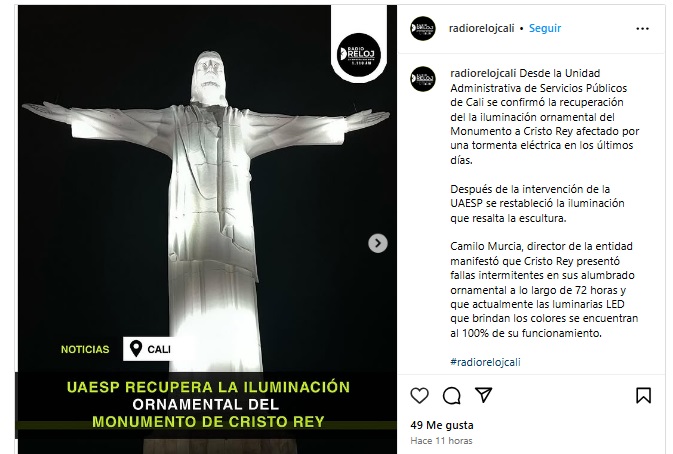This screenshot has width=673, height=454.
Task: Open the three-dot more options menu
Action: click(x=642, y=29)
